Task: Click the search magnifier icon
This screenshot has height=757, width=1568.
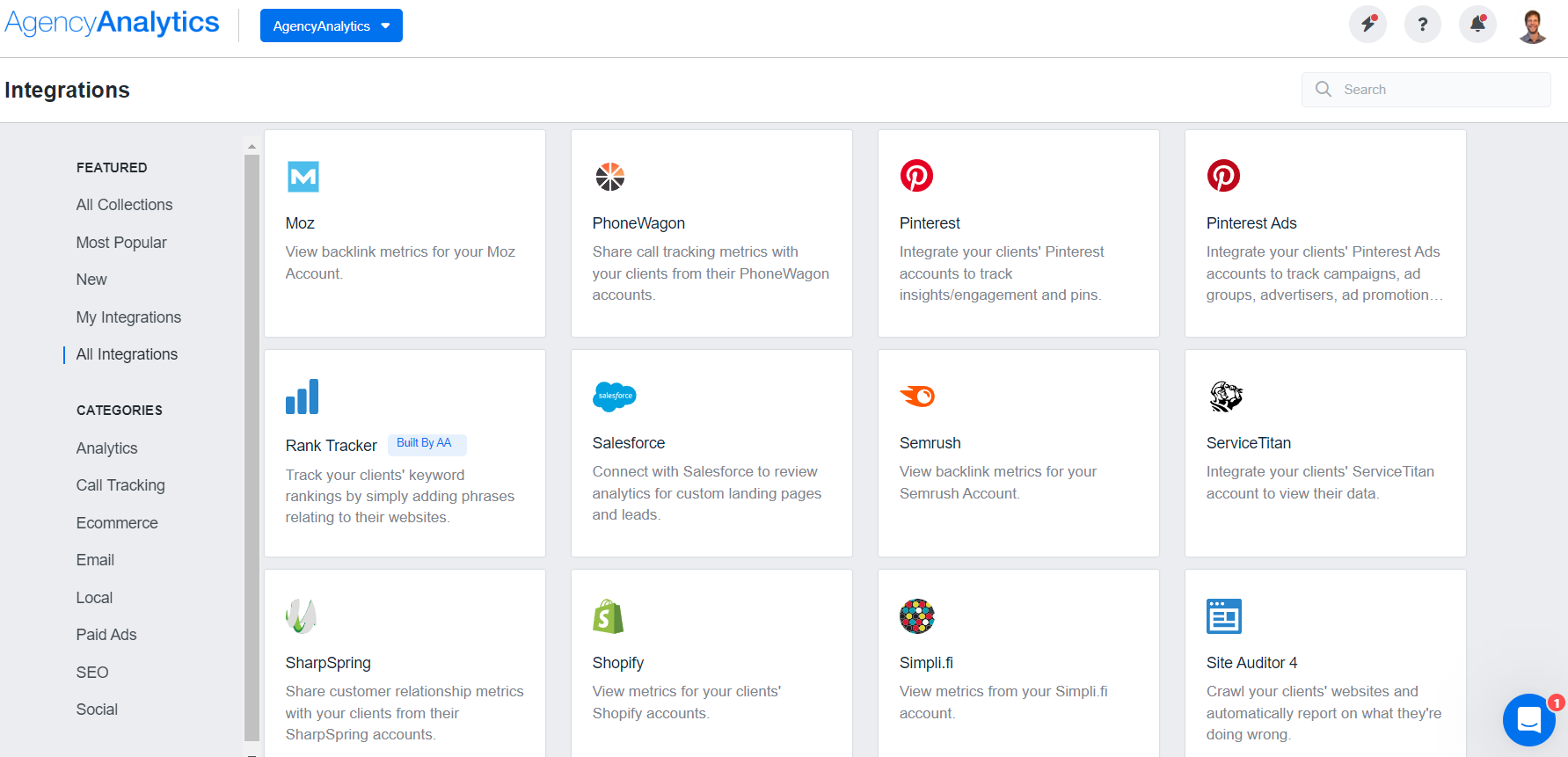Action: pos(1324,89)
